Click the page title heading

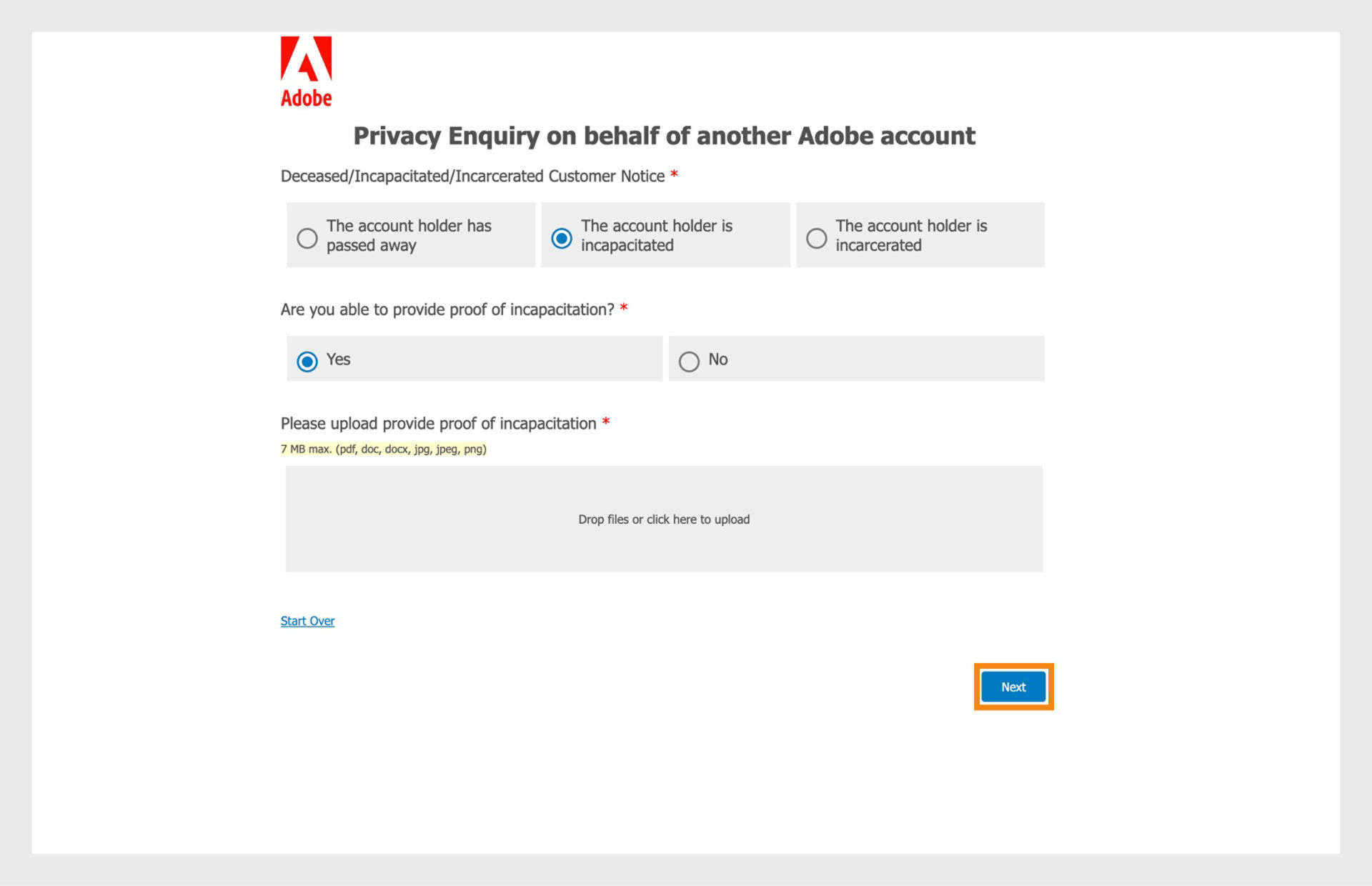[664, 136]
